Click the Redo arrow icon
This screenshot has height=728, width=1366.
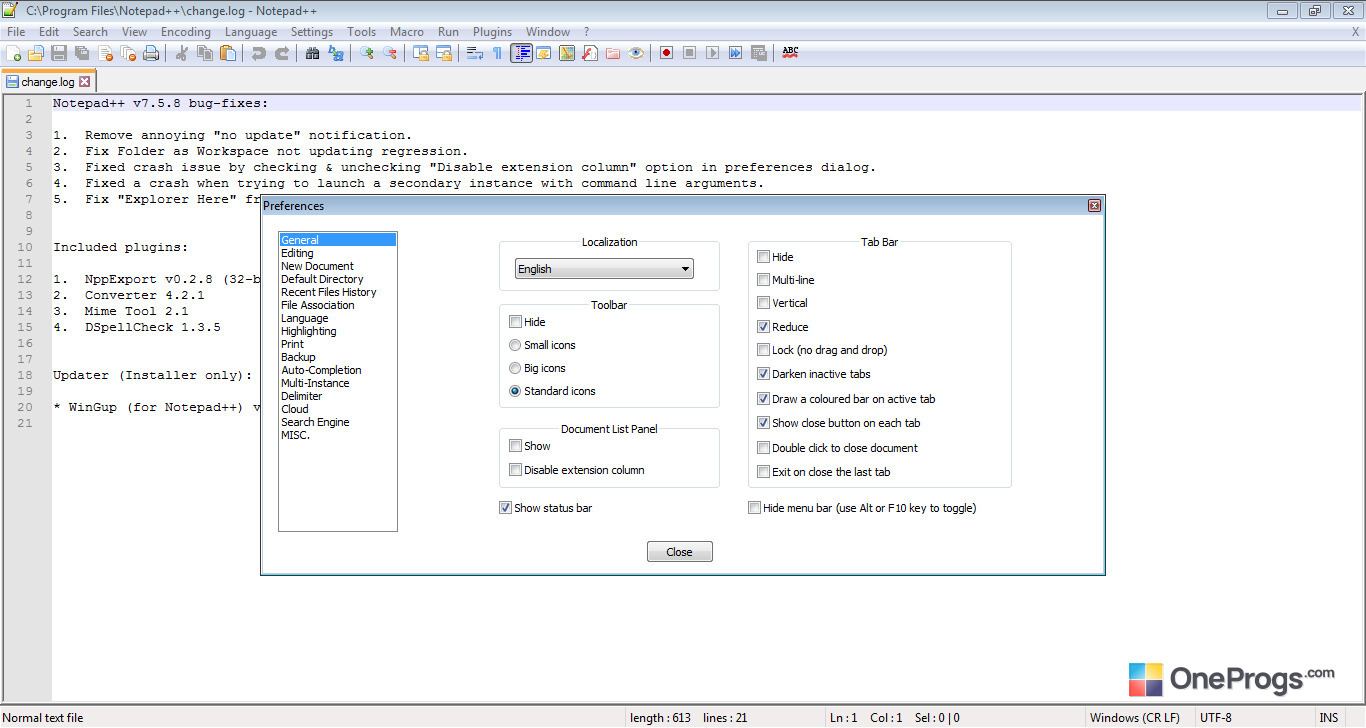(x=282, y=53)
